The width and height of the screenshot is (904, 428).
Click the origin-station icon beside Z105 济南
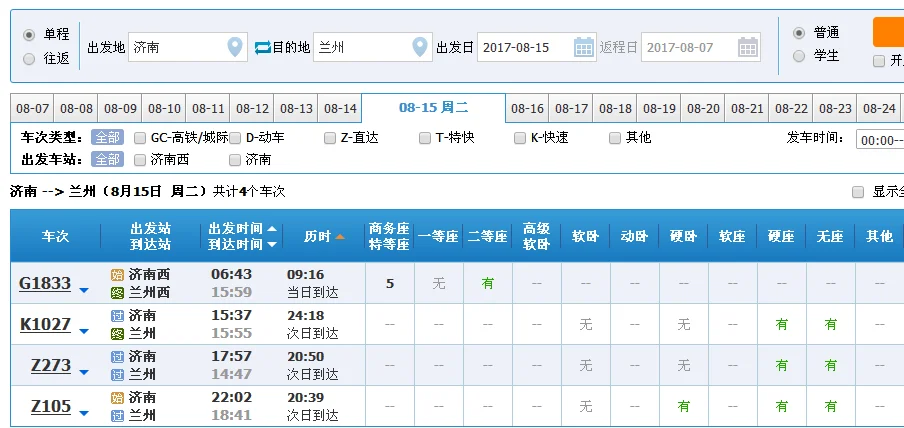[118, 397]
